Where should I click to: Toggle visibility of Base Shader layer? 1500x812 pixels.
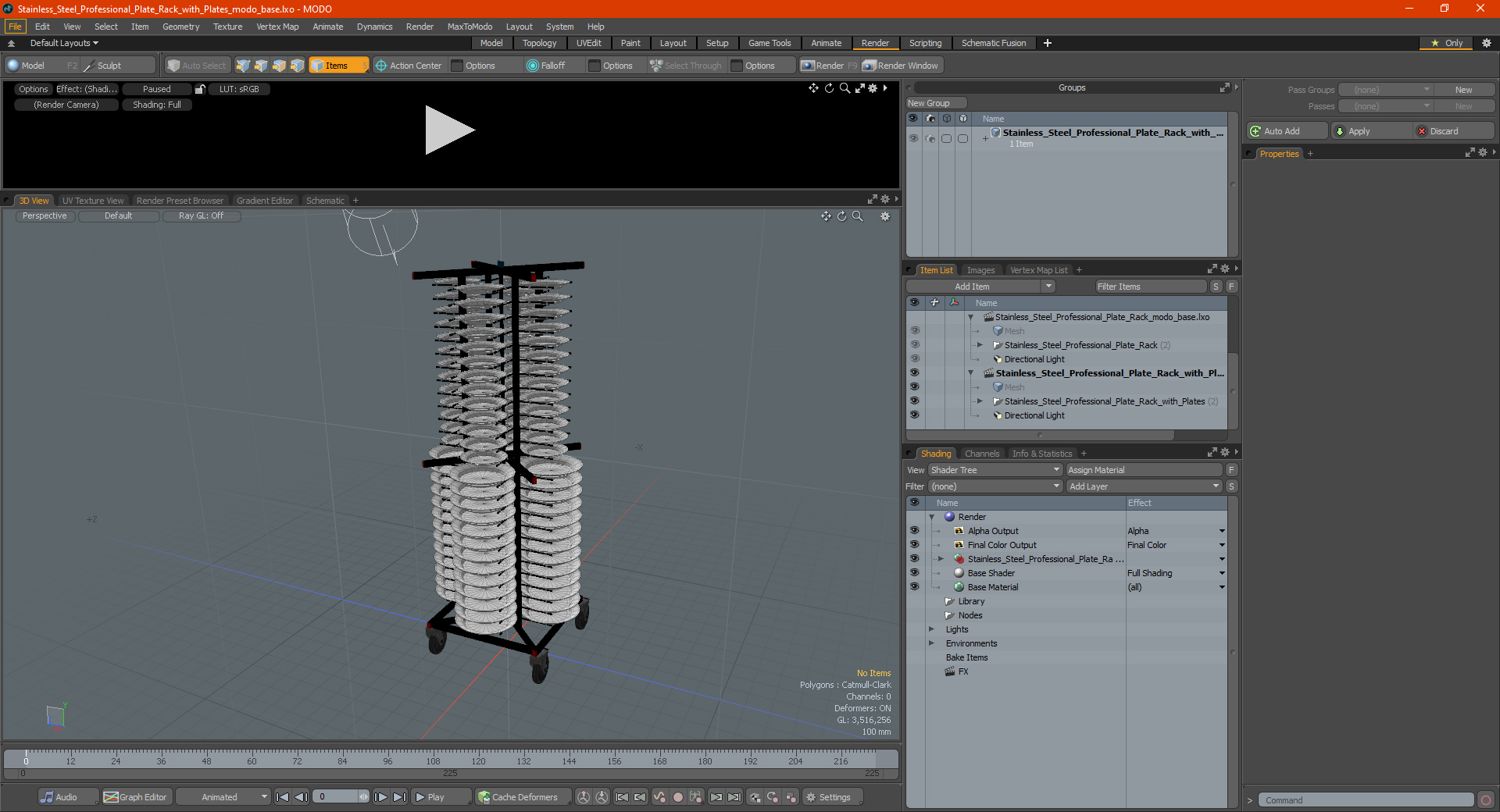[x=914, y=573]
